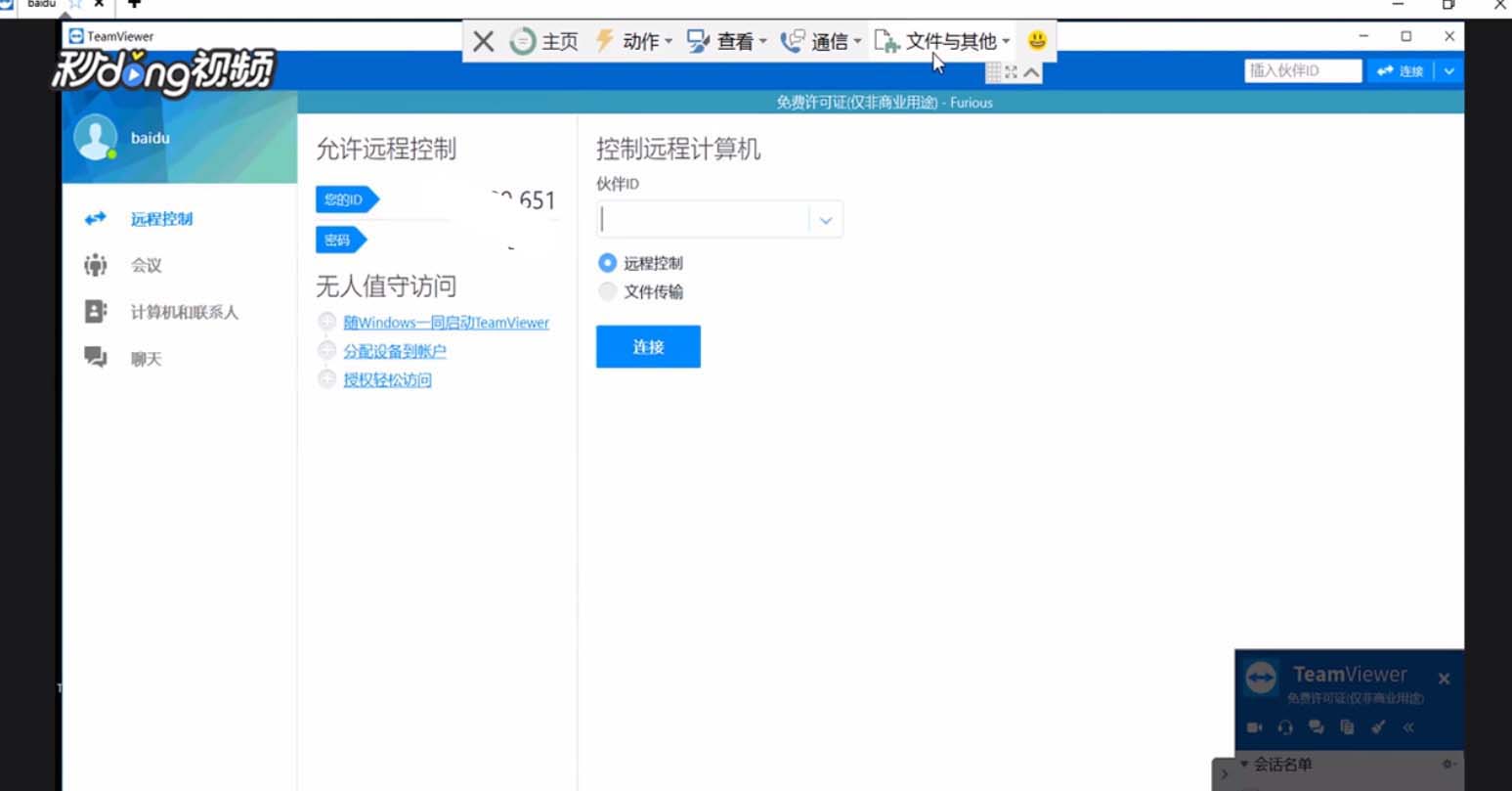Expand the dropdown arrow beside the header 连接 button
1512x791 pixels.
tap(1448, 70)
